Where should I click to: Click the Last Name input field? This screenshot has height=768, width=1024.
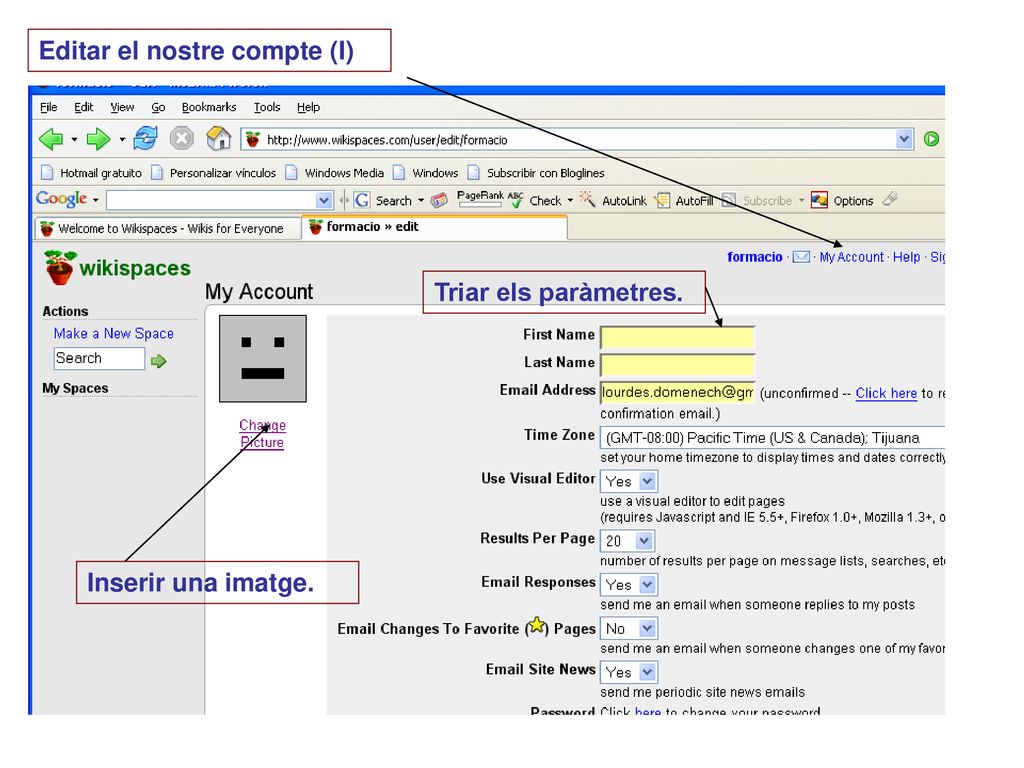[x=677, y=364]
